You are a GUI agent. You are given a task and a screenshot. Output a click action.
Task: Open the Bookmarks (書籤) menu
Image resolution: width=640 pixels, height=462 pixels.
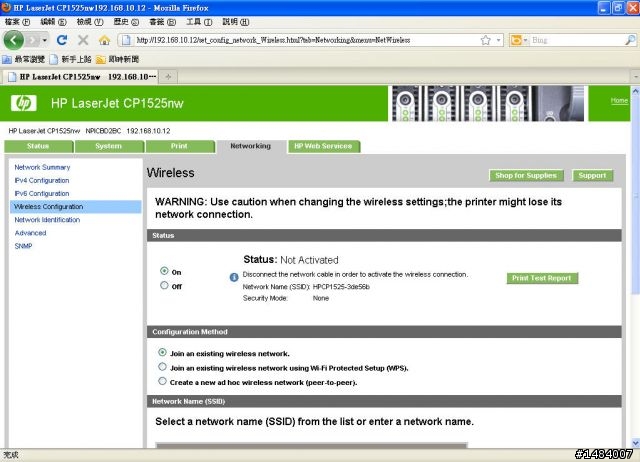pos(162,22)
